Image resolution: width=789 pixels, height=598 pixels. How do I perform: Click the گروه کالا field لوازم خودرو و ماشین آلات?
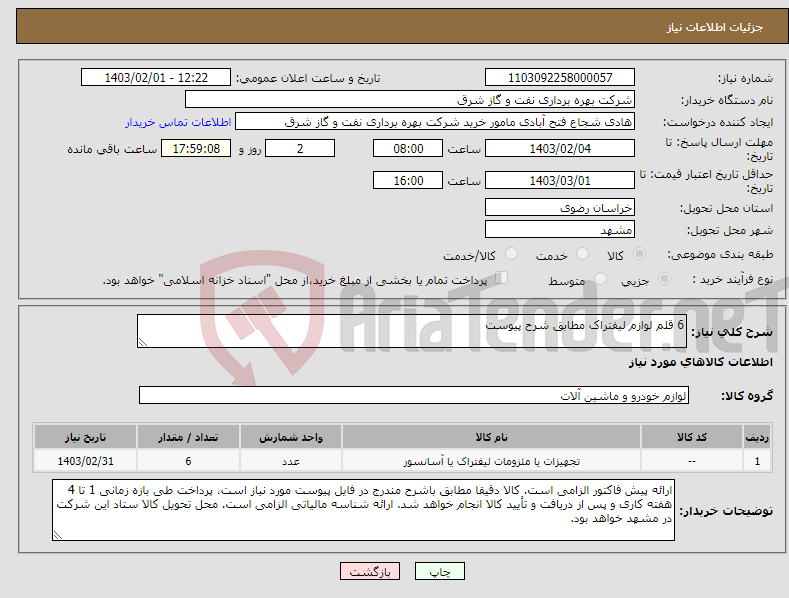(414, 396)
